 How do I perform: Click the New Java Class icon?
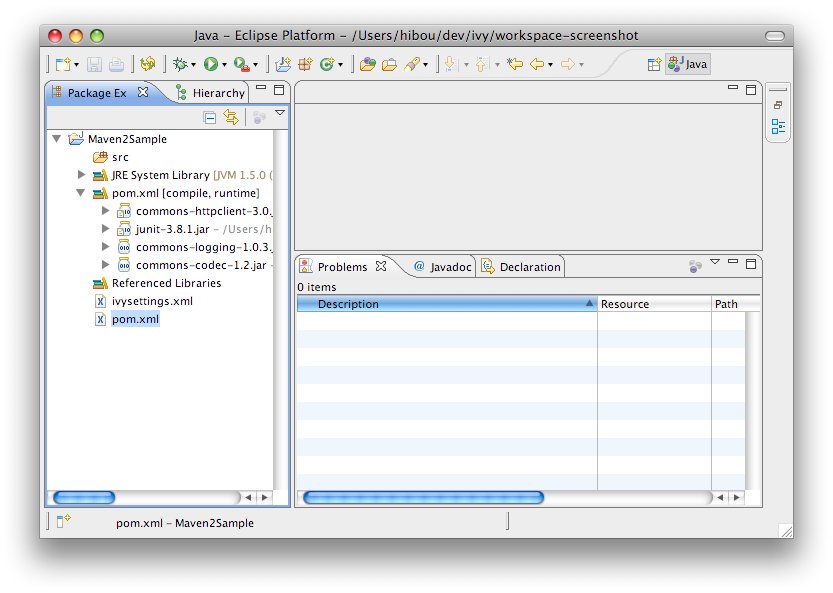tap(326, 64)
